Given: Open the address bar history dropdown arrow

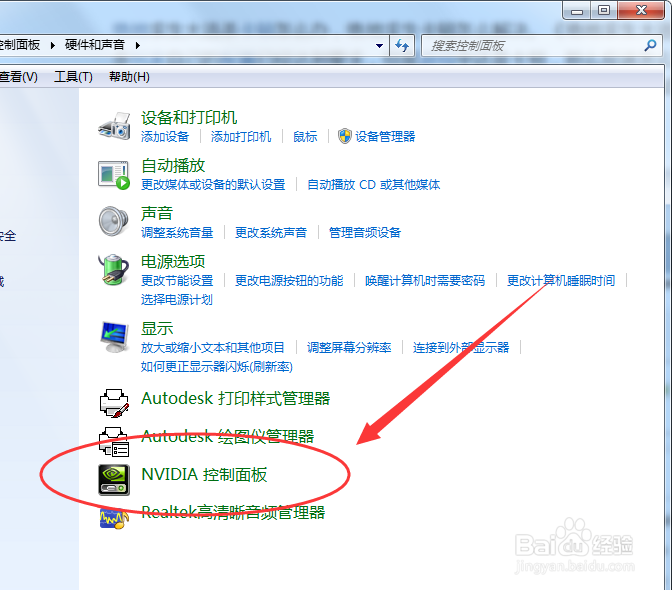Looking at the screenshot, I should click(x=379, y=45).
